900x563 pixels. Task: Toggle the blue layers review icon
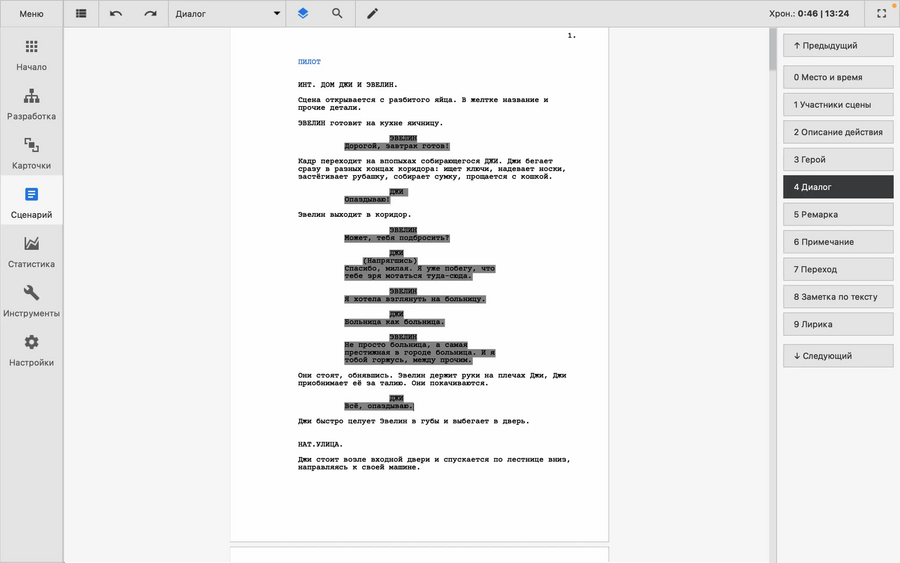(x=303, y=13)
